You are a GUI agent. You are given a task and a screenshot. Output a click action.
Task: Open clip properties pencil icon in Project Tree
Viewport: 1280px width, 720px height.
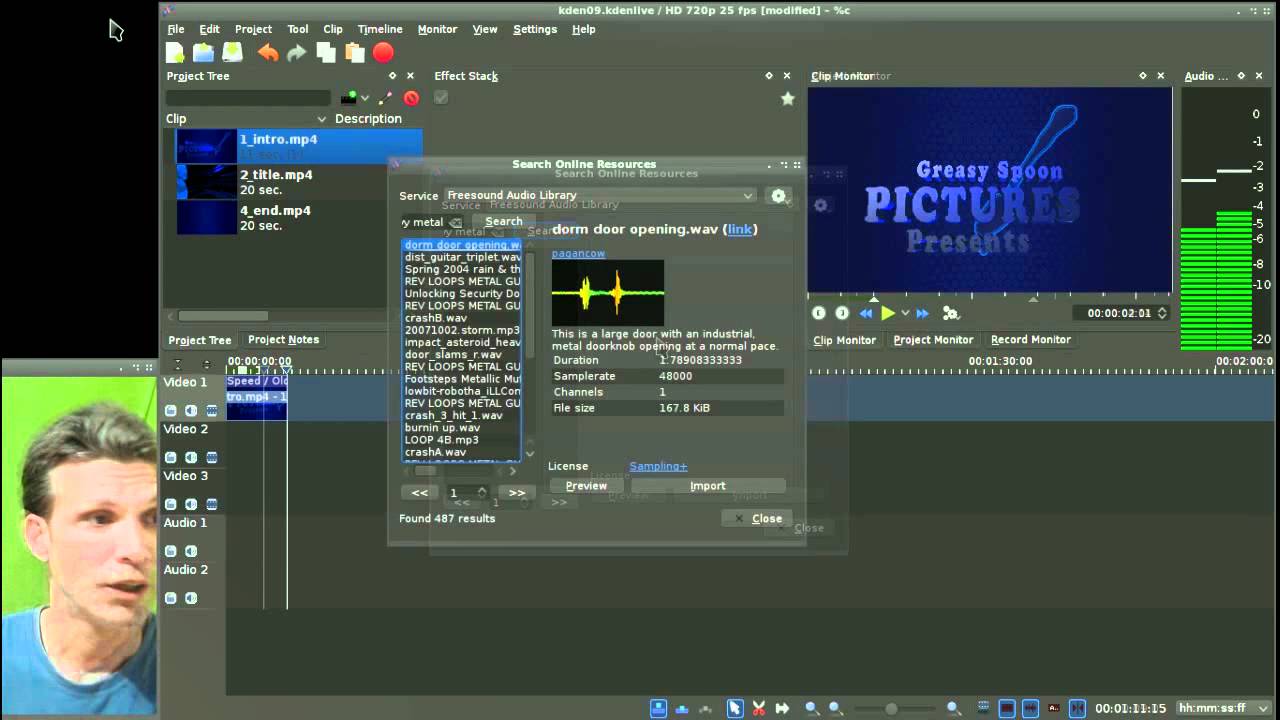(386, 98)
